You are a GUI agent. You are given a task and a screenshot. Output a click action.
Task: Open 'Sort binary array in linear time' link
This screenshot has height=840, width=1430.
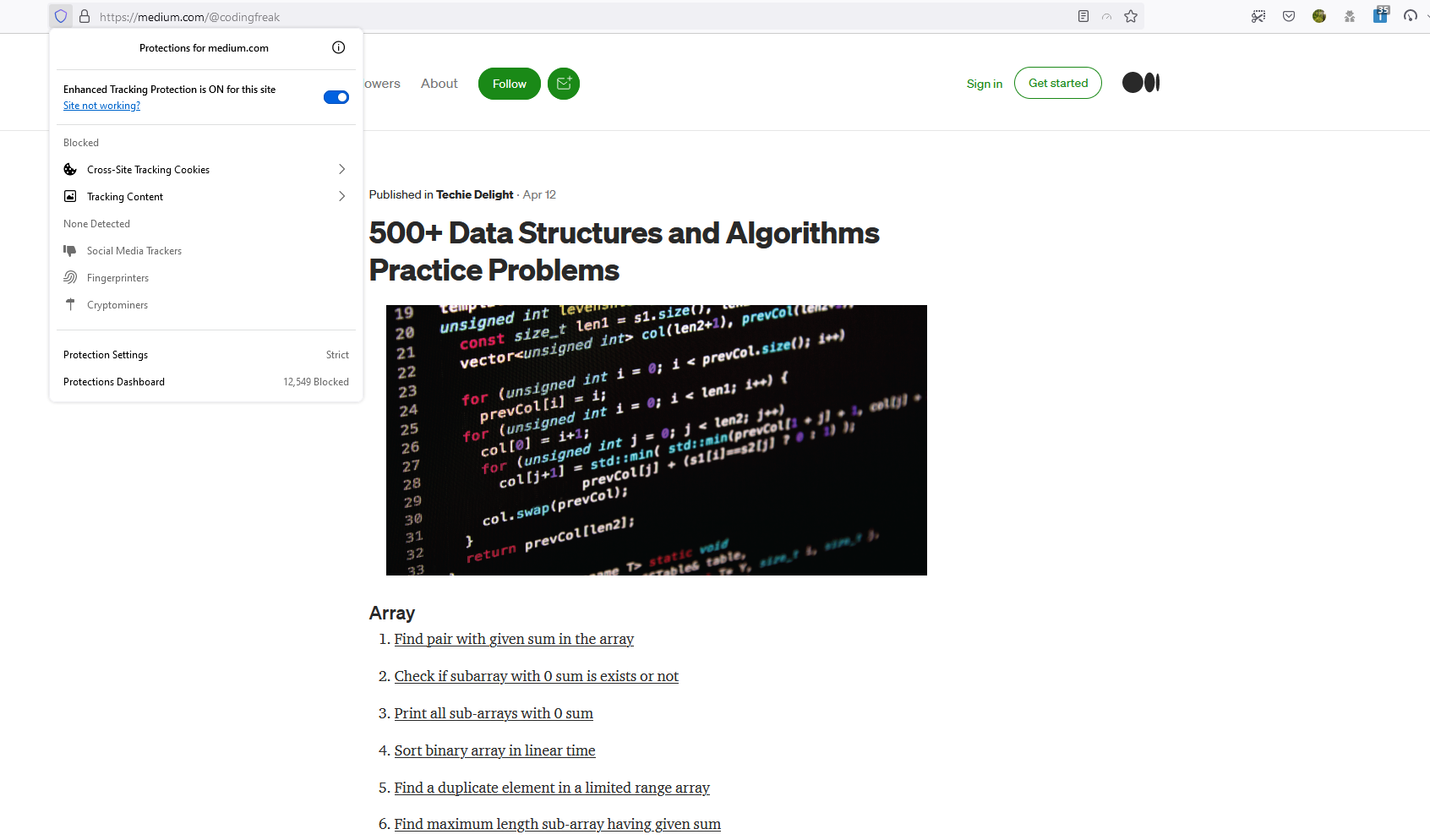click(x=494, y=750)
